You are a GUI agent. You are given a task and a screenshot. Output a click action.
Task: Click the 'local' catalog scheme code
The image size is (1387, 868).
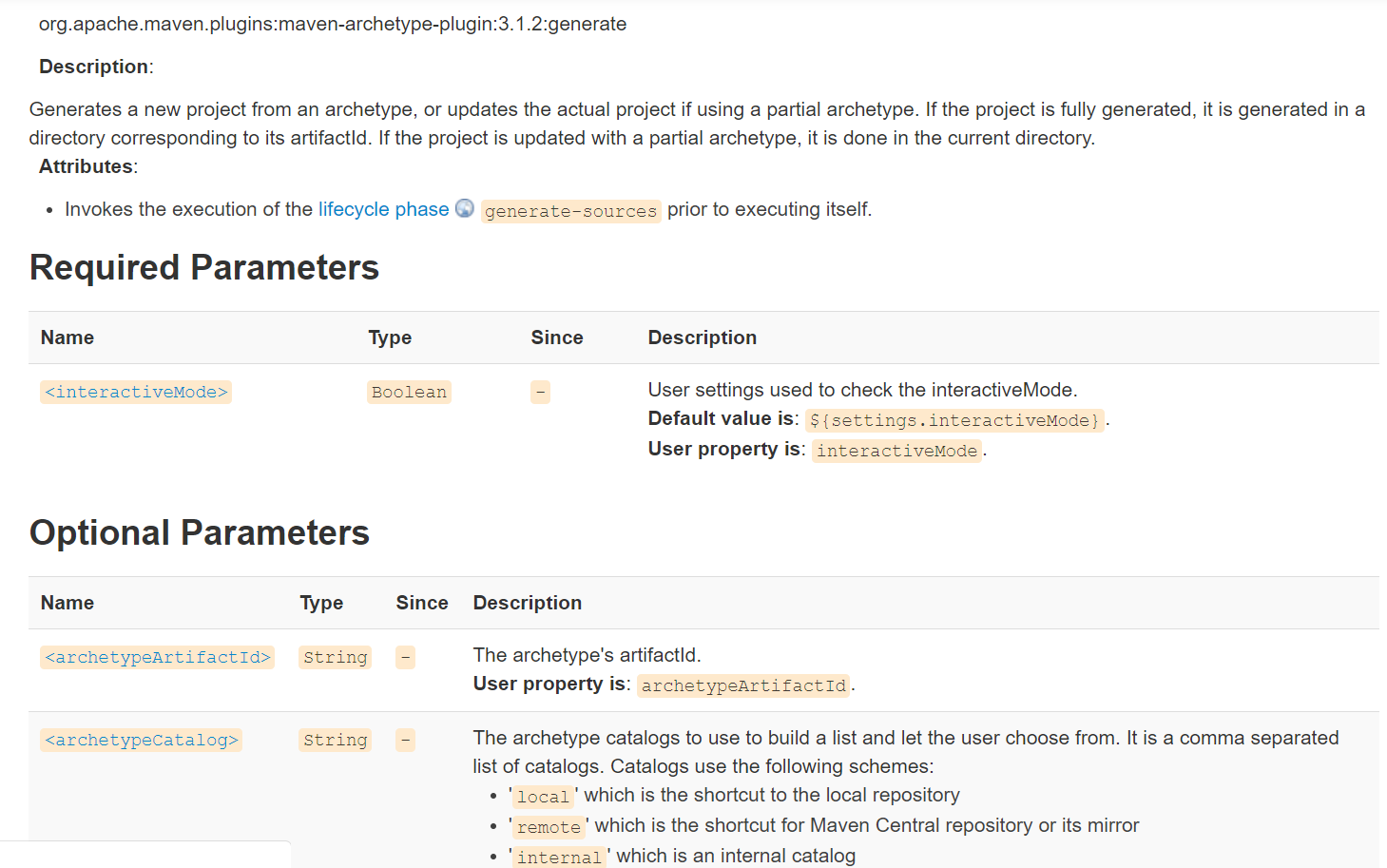(x=543, y=797)
